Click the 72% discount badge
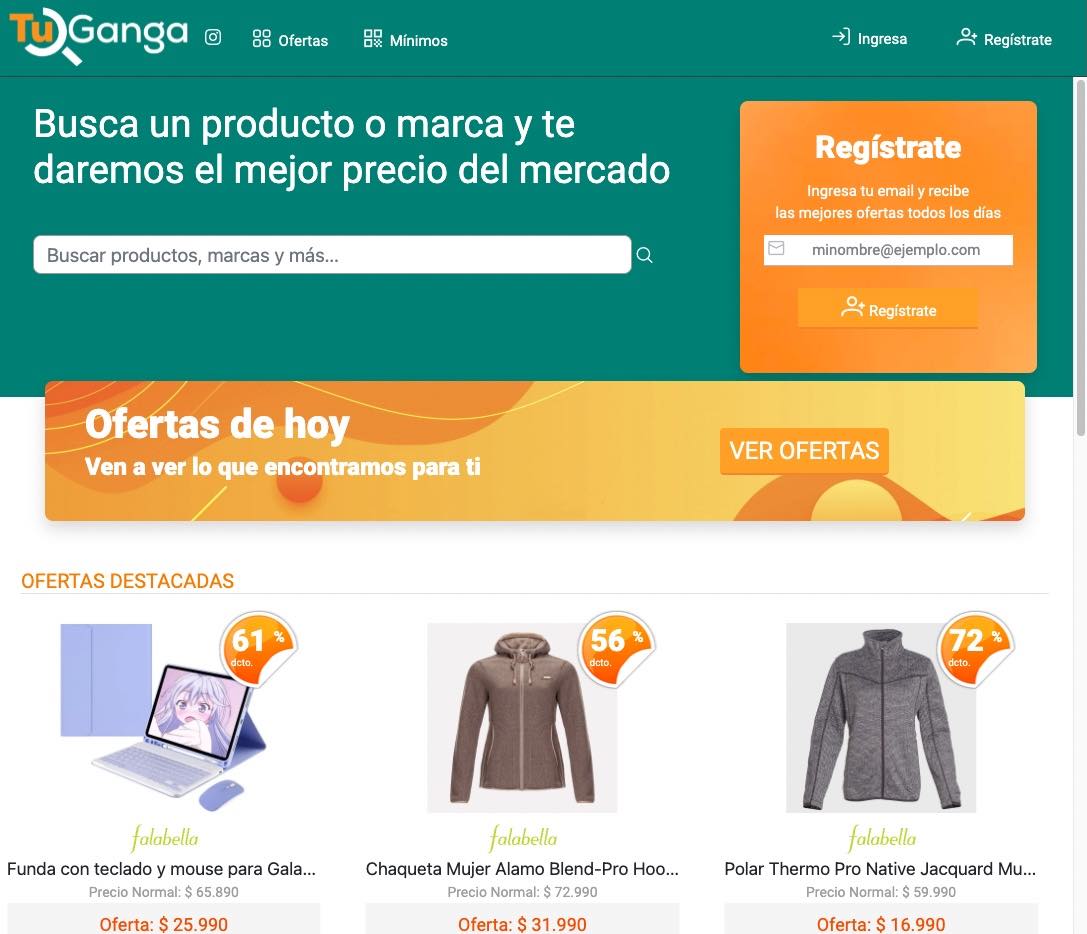This screenshot has width=1087, height=934. [975, 649]
